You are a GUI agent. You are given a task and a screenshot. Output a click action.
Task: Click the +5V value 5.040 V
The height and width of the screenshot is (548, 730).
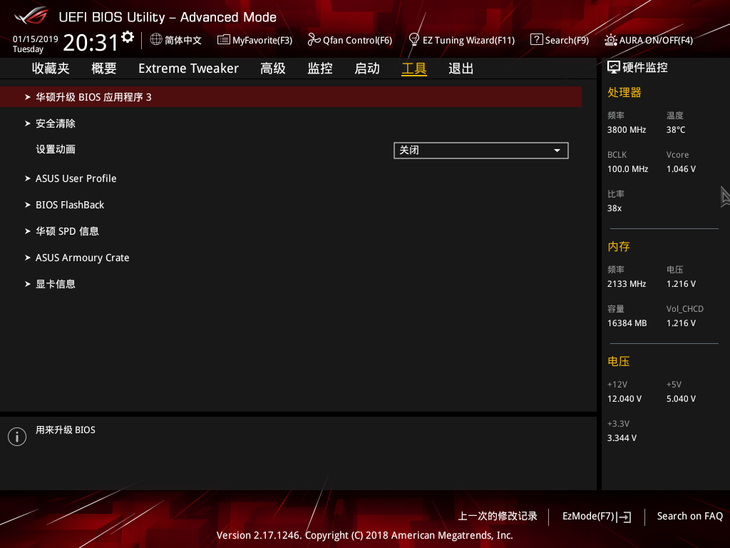[x=681, y=399]
